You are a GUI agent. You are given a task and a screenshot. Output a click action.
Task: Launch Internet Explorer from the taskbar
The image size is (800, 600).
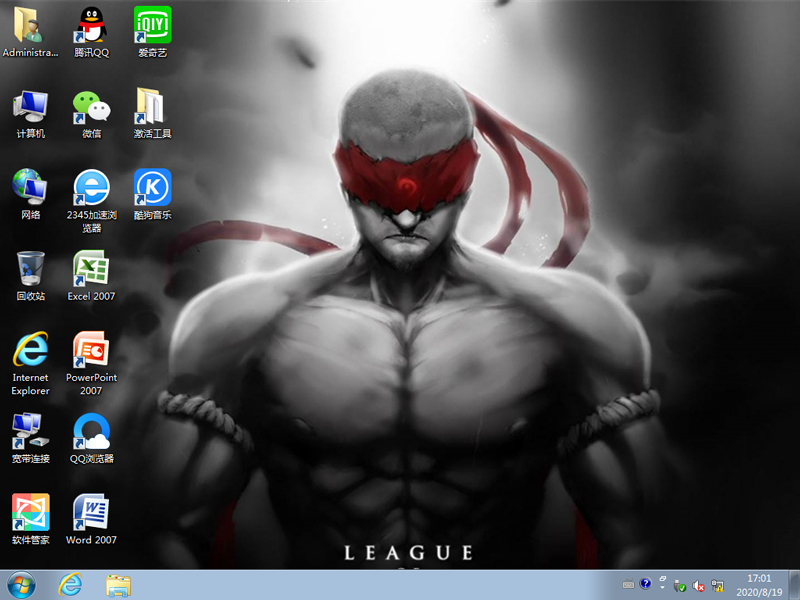[x=70, y=585]
